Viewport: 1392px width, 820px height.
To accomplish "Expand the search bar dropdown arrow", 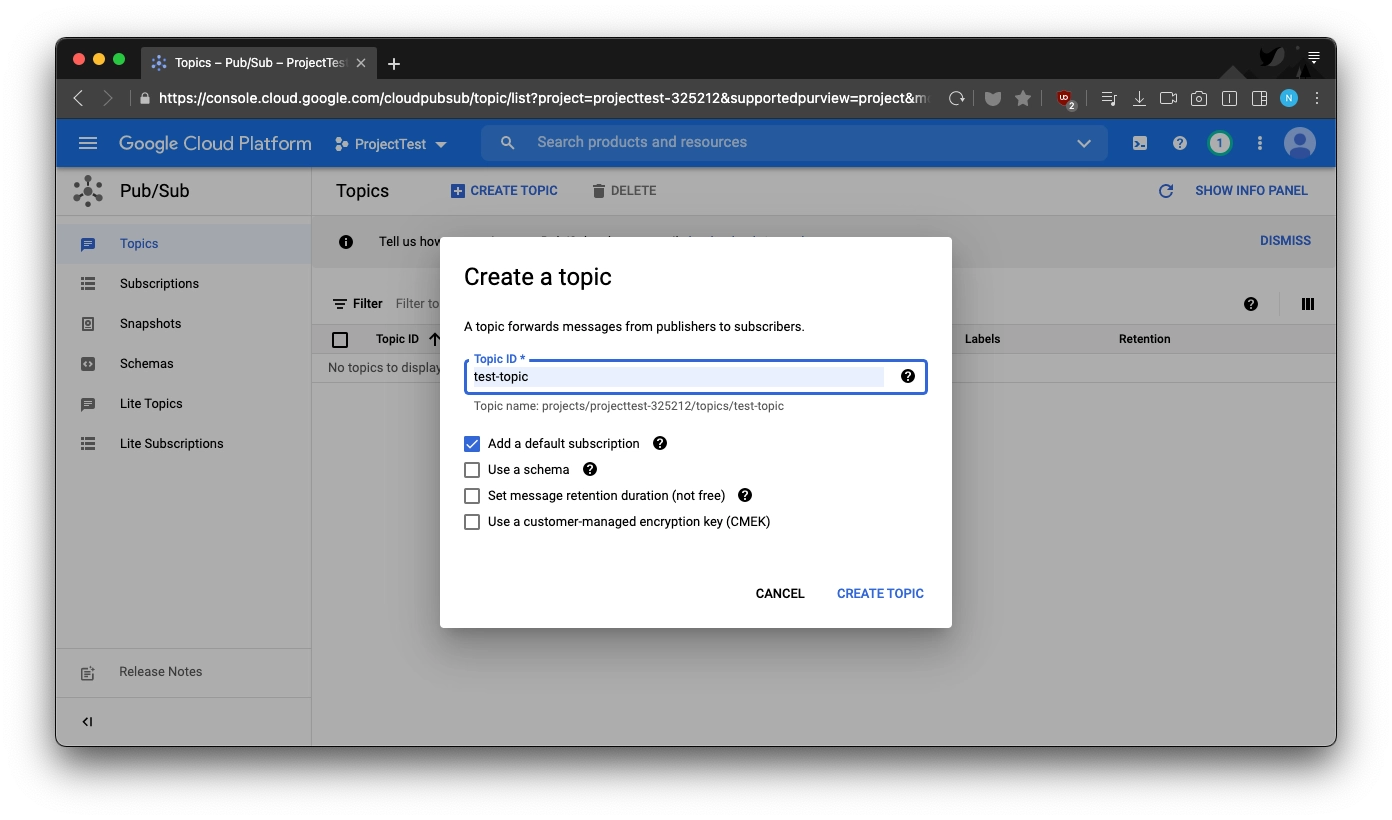I will tap(1084, 143).
